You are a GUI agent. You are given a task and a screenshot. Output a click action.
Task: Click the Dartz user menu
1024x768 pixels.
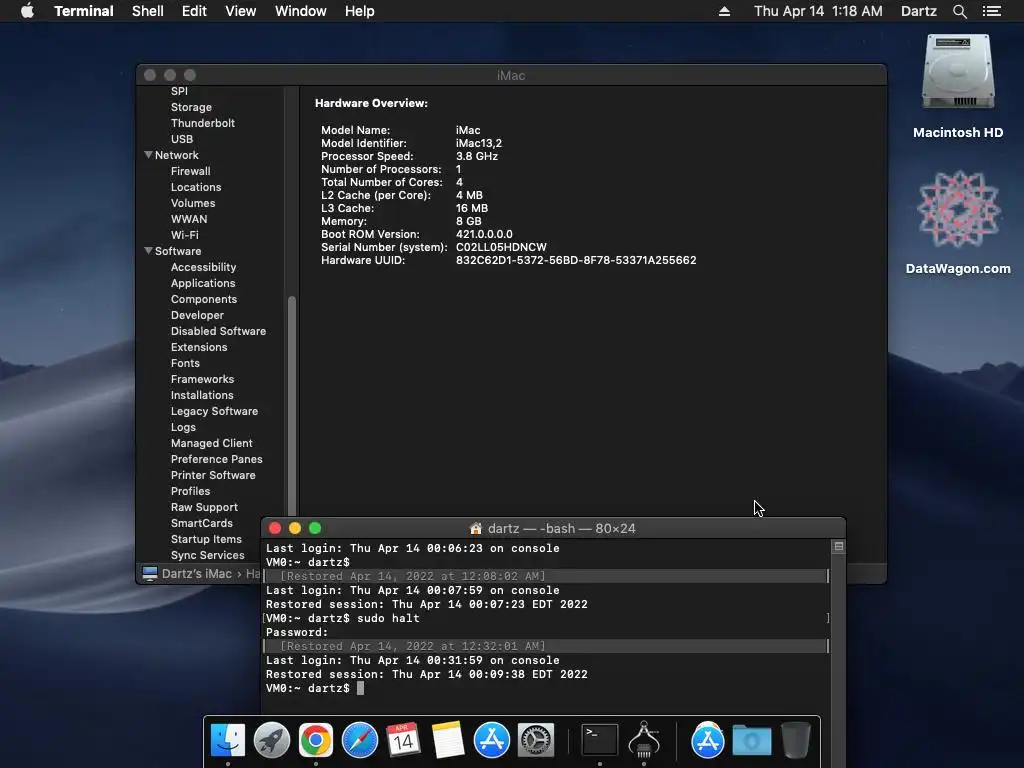(x=918, y=11)
